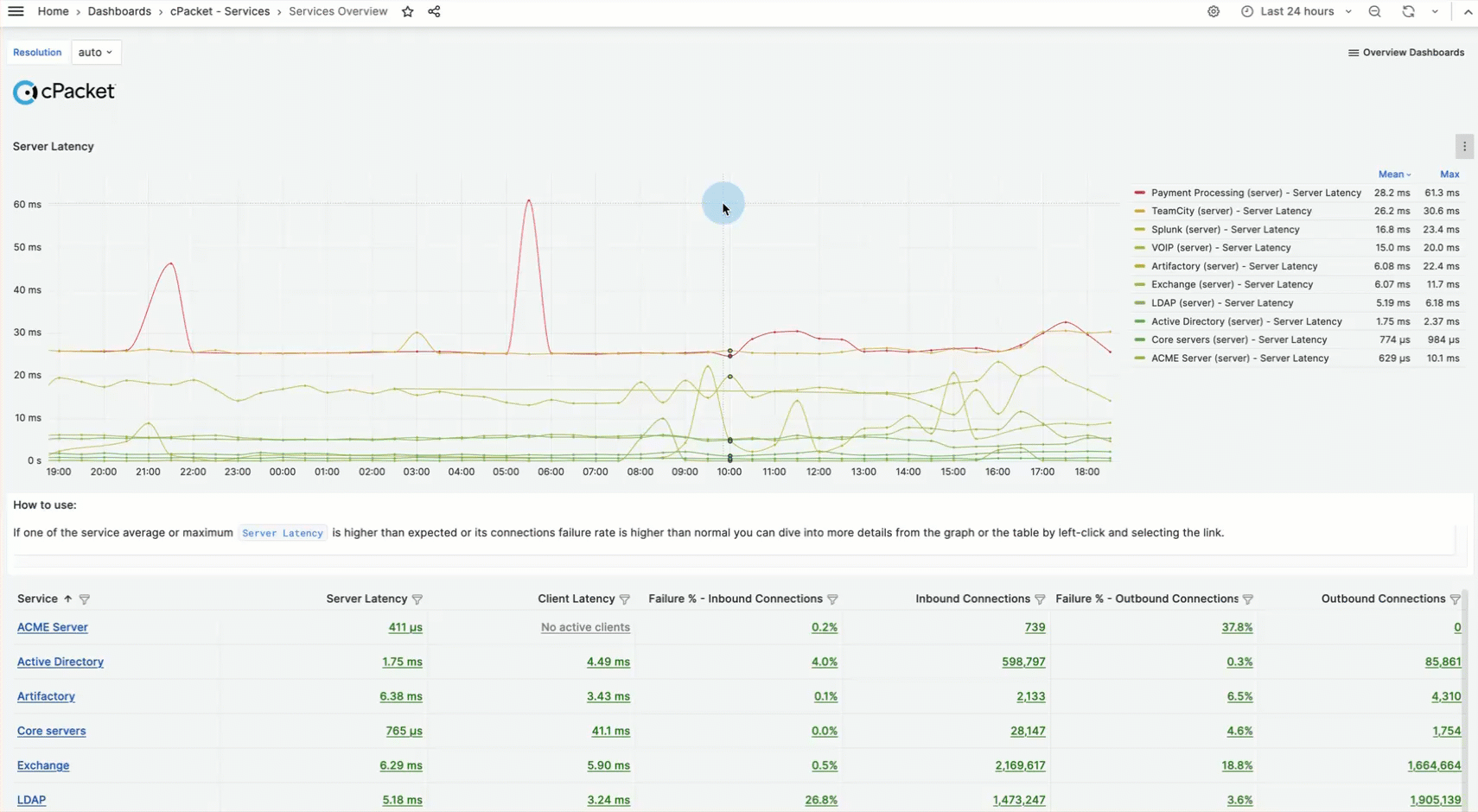
Task: Filter Failure % Inbound Connections column
Action: [x=832, y=599]
